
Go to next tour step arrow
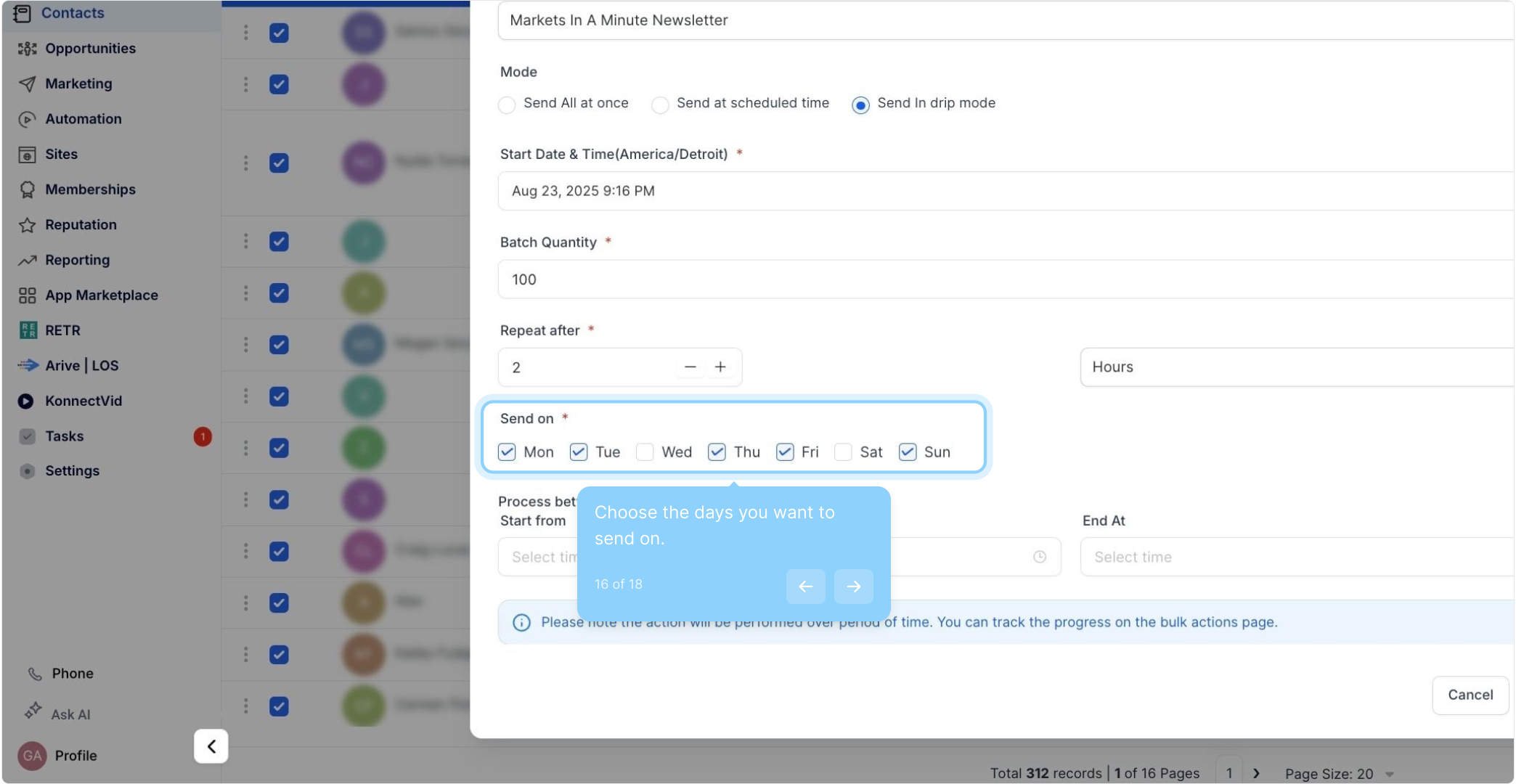click(853, 587)
